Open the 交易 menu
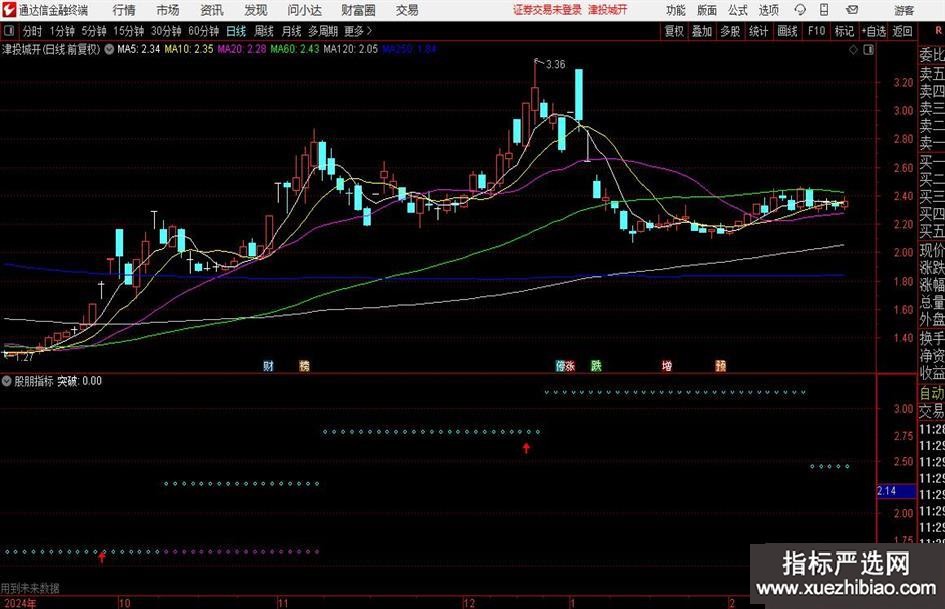Viewport: 945px width, 609px height. 407,10
